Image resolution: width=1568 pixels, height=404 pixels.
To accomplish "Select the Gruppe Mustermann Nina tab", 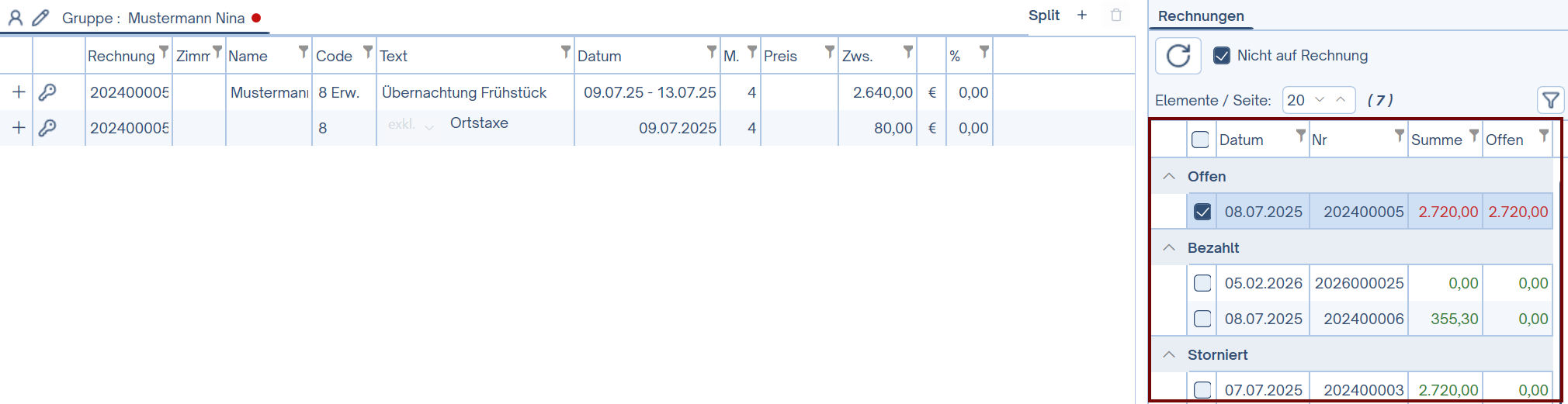I will click(x=153, y=18).
